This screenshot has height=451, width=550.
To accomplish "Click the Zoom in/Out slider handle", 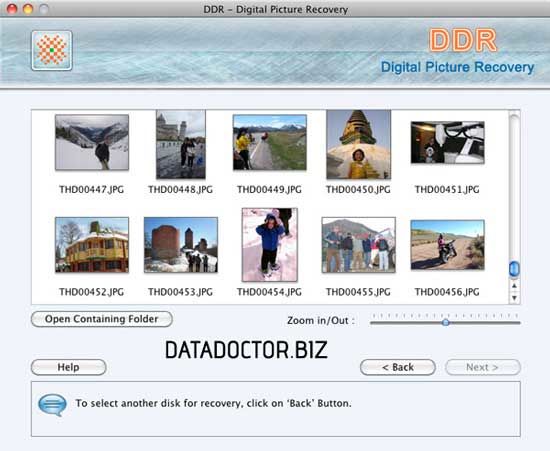I will [445, 322].
